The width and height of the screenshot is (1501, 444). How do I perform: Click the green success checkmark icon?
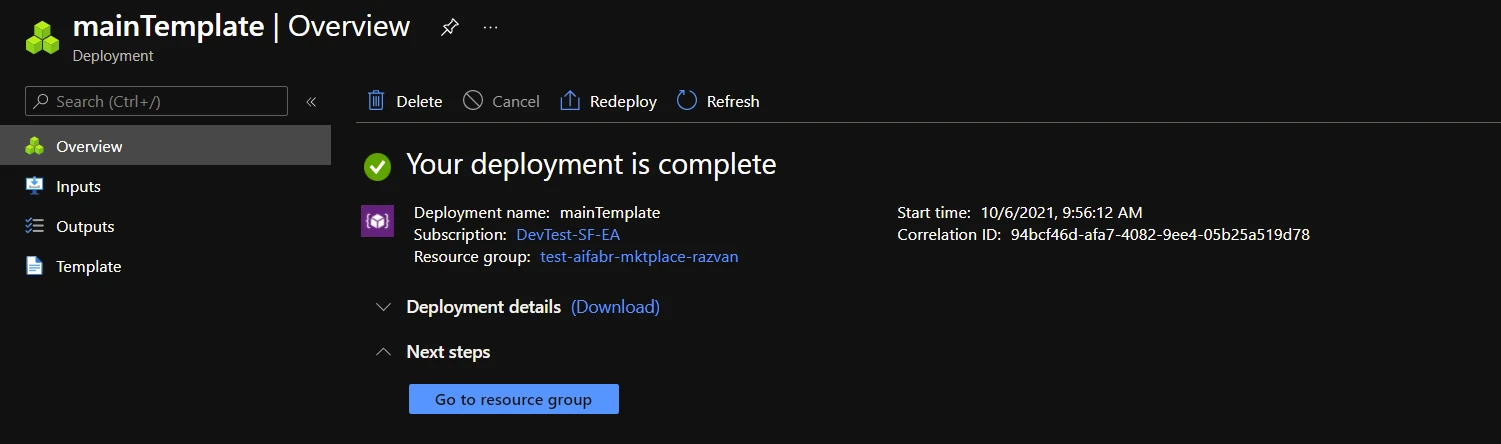(x=377, y=166)
